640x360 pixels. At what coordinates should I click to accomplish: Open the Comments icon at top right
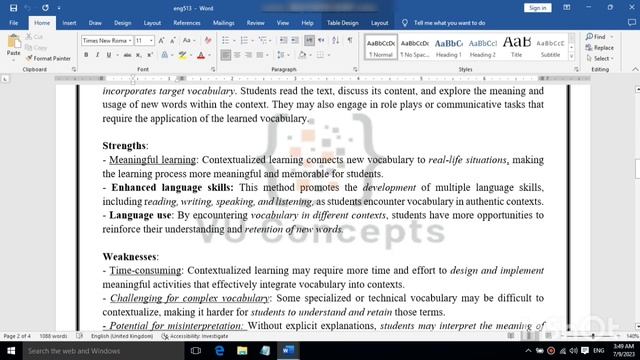pyautogui.click(x=631, y=23)
